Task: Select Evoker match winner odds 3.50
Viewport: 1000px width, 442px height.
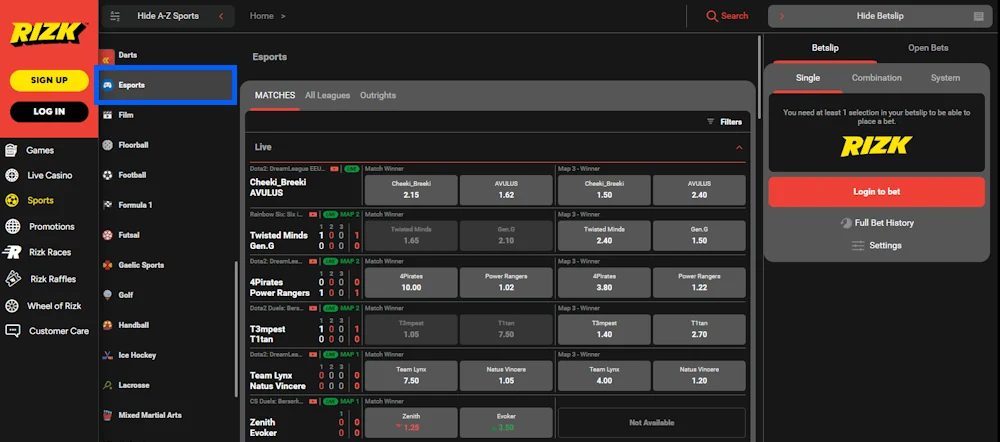Action: (506, 422)
